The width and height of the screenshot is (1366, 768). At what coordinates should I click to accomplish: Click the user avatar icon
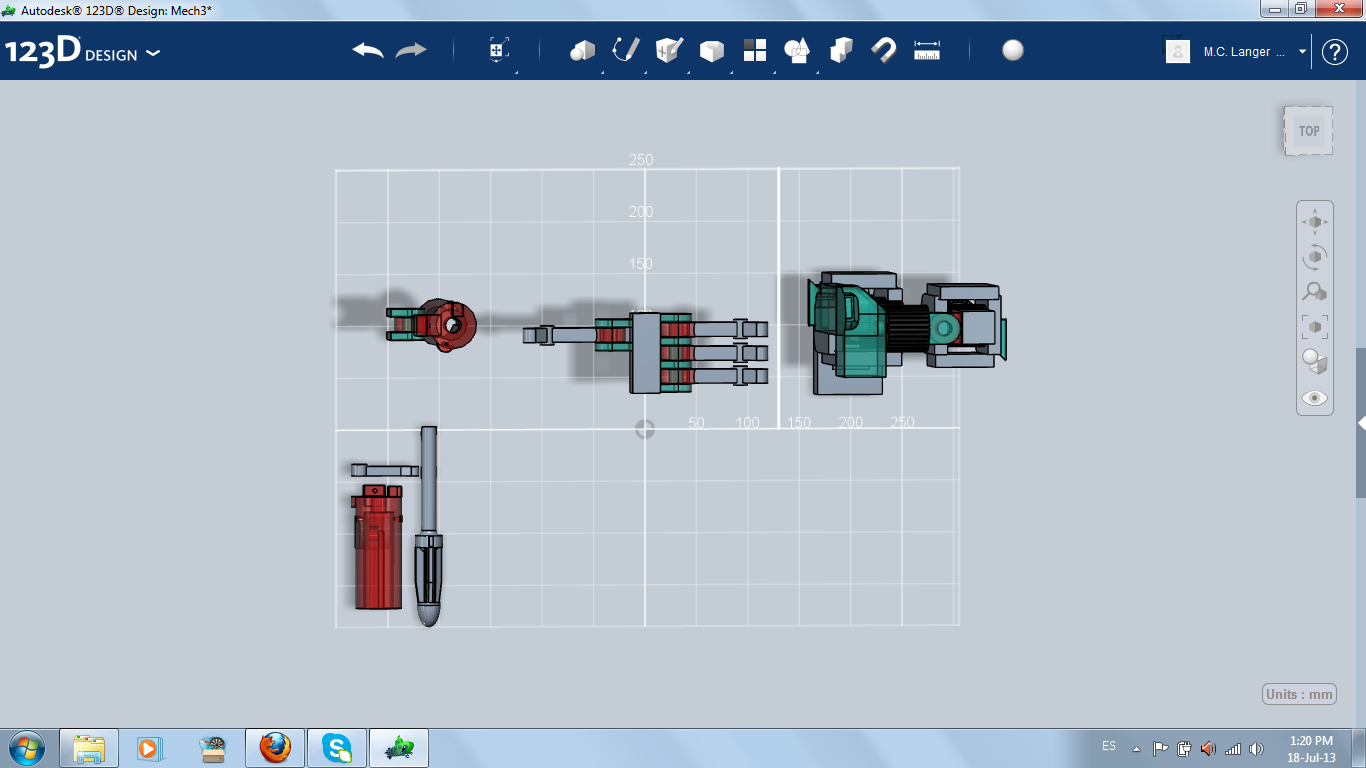[x=1178, y=51]
